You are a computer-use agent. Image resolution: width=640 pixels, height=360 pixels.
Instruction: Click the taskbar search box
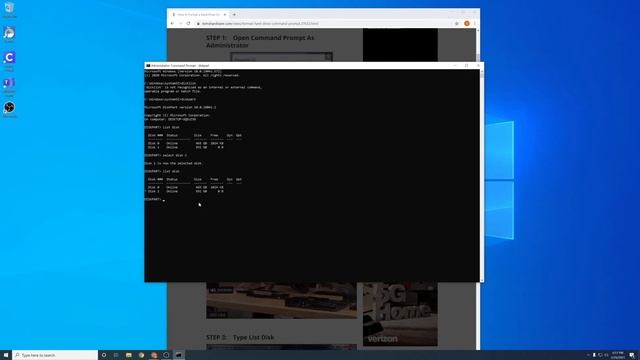pos(55,355)
